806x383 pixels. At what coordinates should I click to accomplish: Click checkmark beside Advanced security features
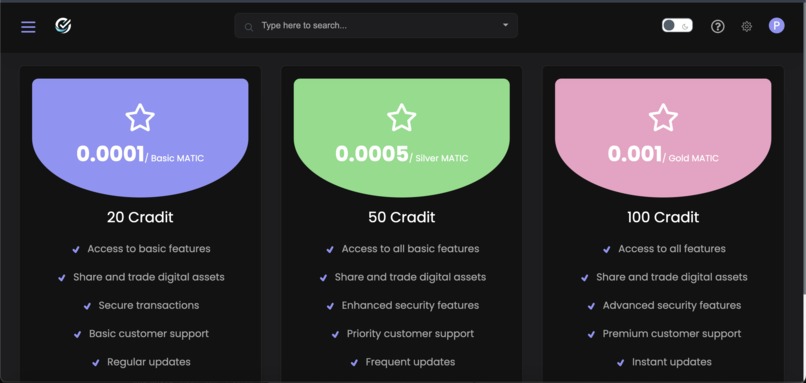(592, 306)
